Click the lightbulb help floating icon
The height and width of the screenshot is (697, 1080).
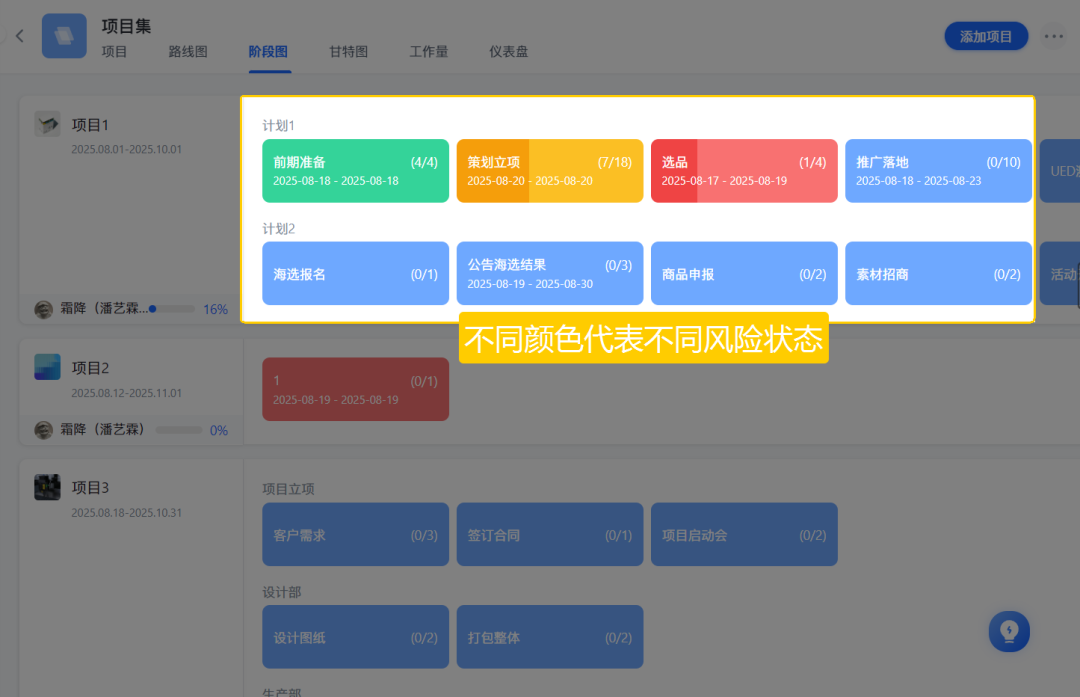tap(1009, 631)
